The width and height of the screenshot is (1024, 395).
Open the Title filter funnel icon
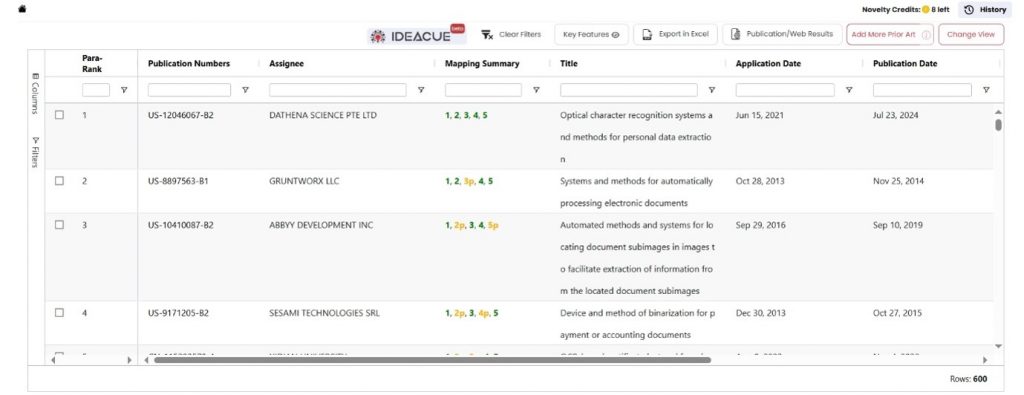(711, 90)
